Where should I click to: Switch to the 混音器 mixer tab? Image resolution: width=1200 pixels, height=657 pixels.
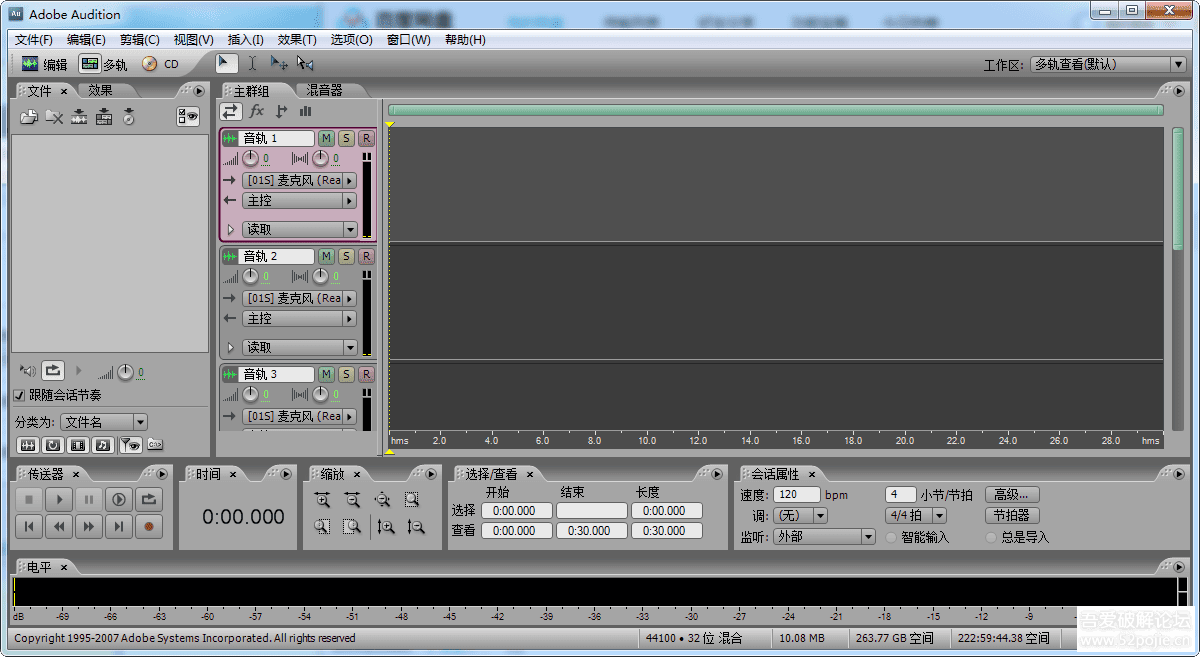coord(324,90)
